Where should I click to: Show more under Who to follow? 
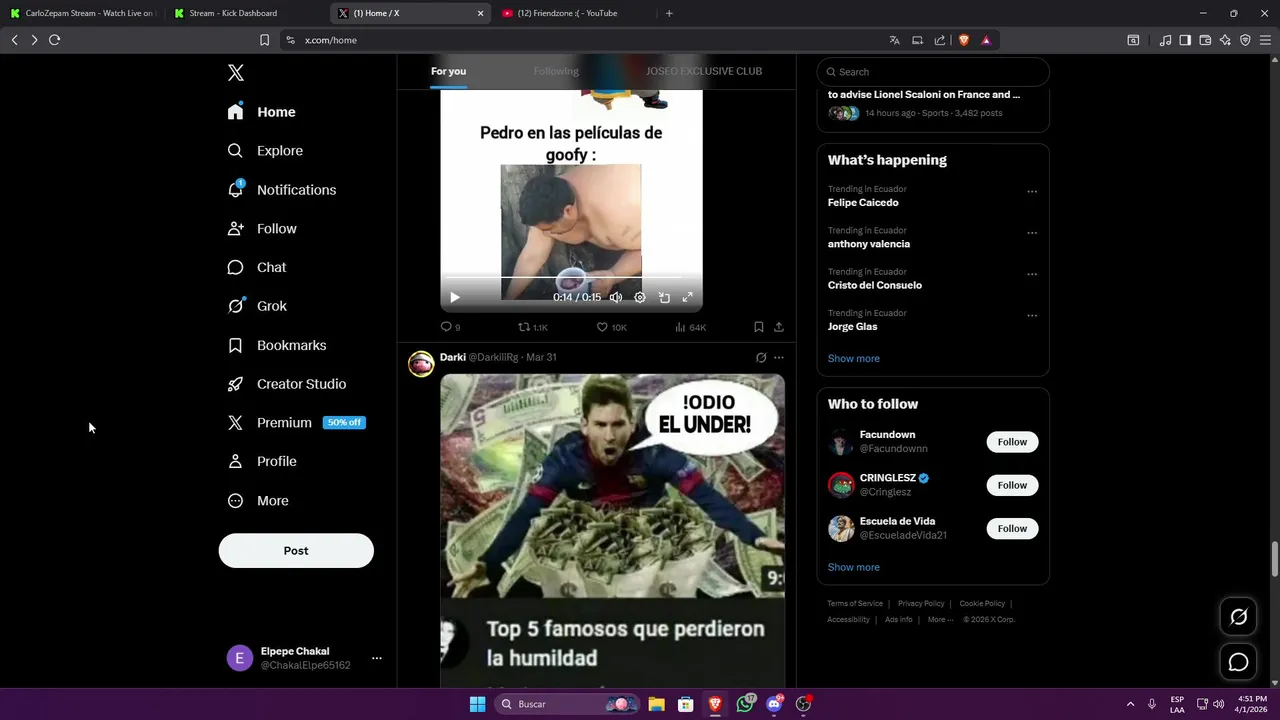click(854, 567)
